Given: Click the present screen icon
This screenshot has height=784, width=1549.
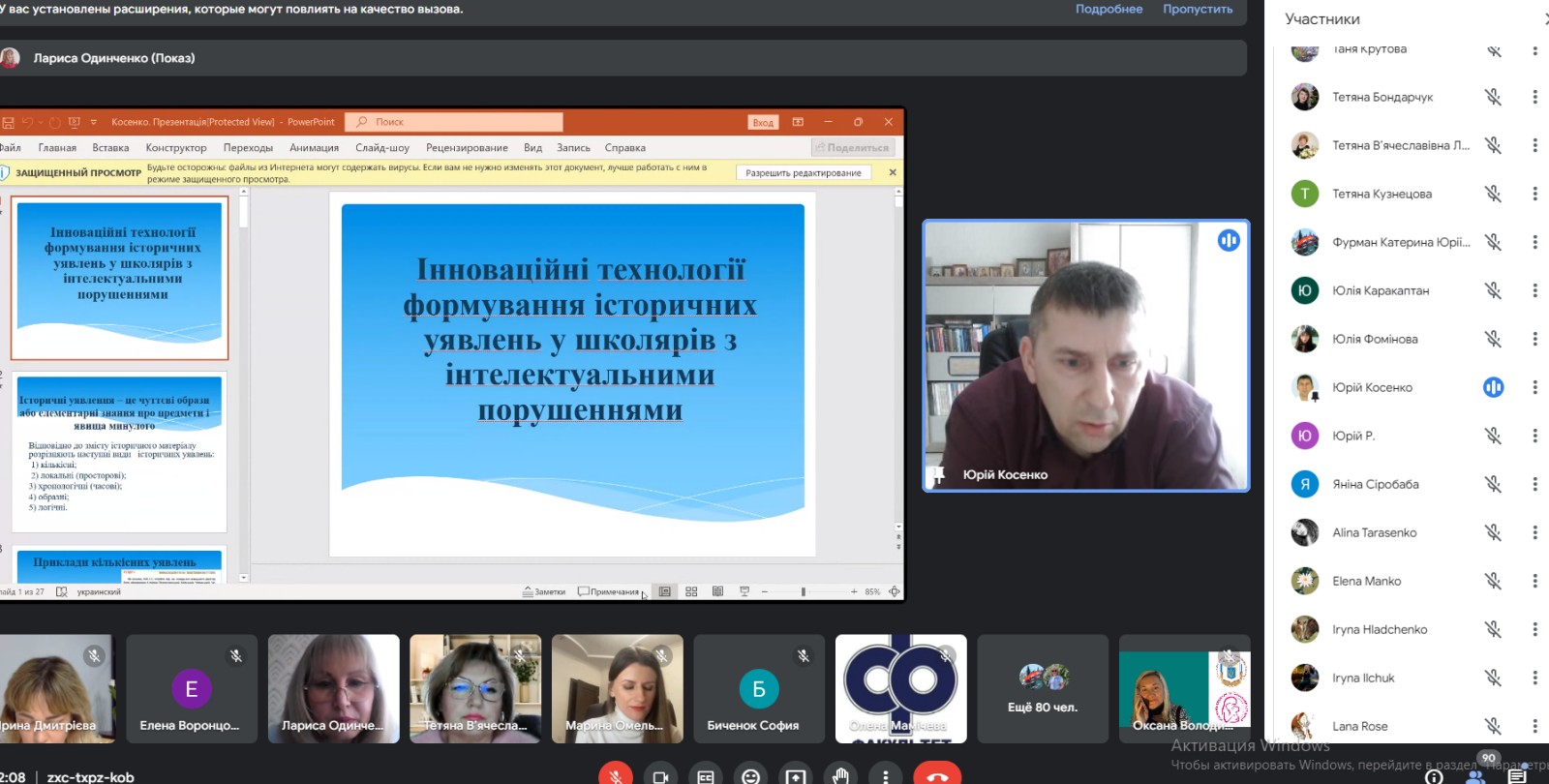Looking at the screenshot, I should click(795, 776).
